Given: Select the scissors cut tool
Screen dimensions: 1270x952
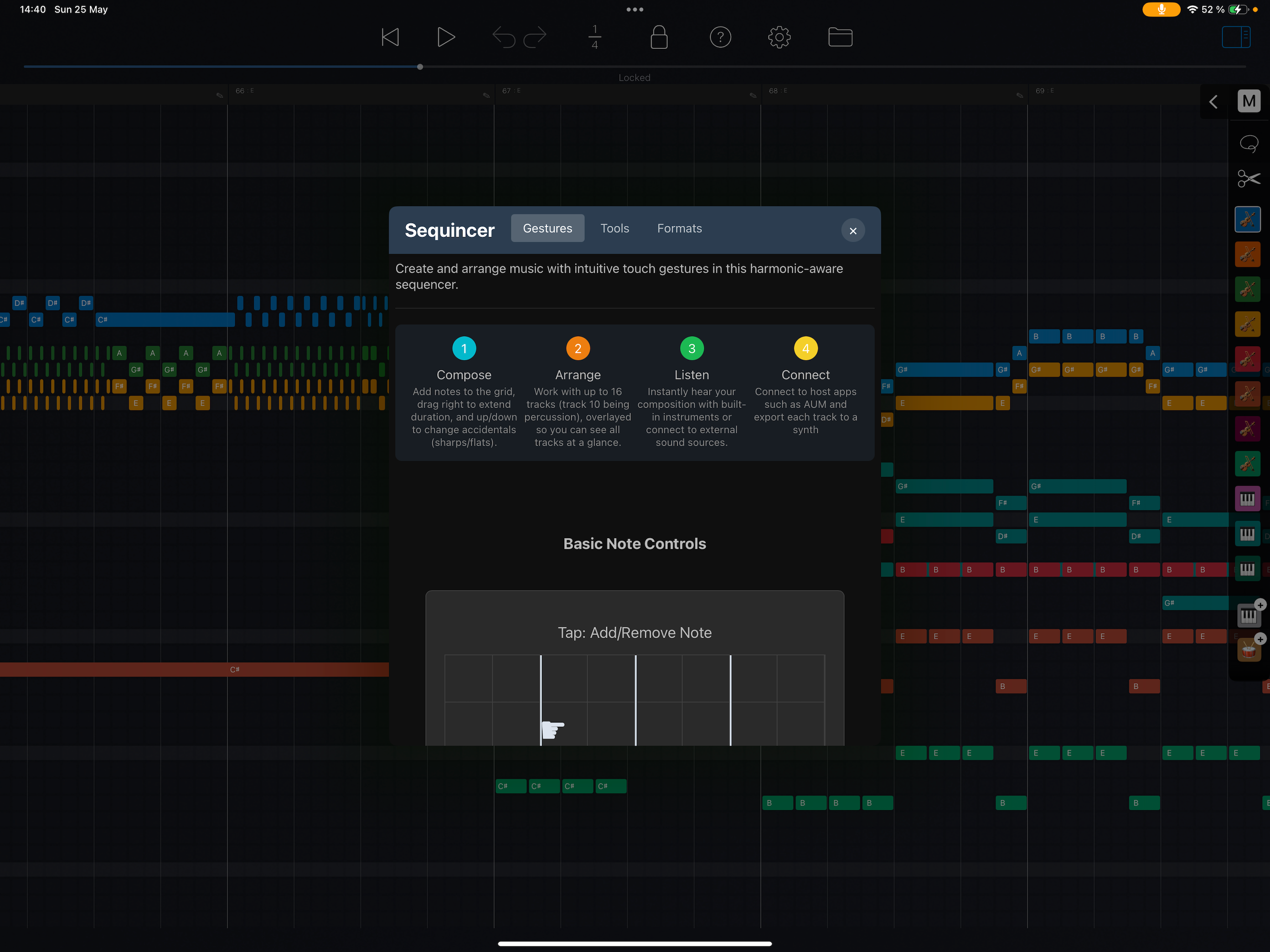Looking at the screenshot, I should (1249, 179).
